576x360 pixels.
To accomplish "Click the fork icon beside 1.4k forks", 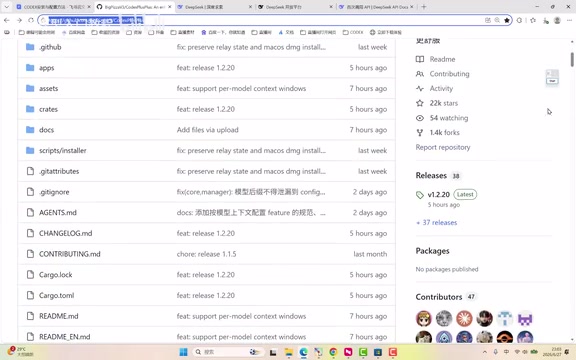I will coord(420,133).
